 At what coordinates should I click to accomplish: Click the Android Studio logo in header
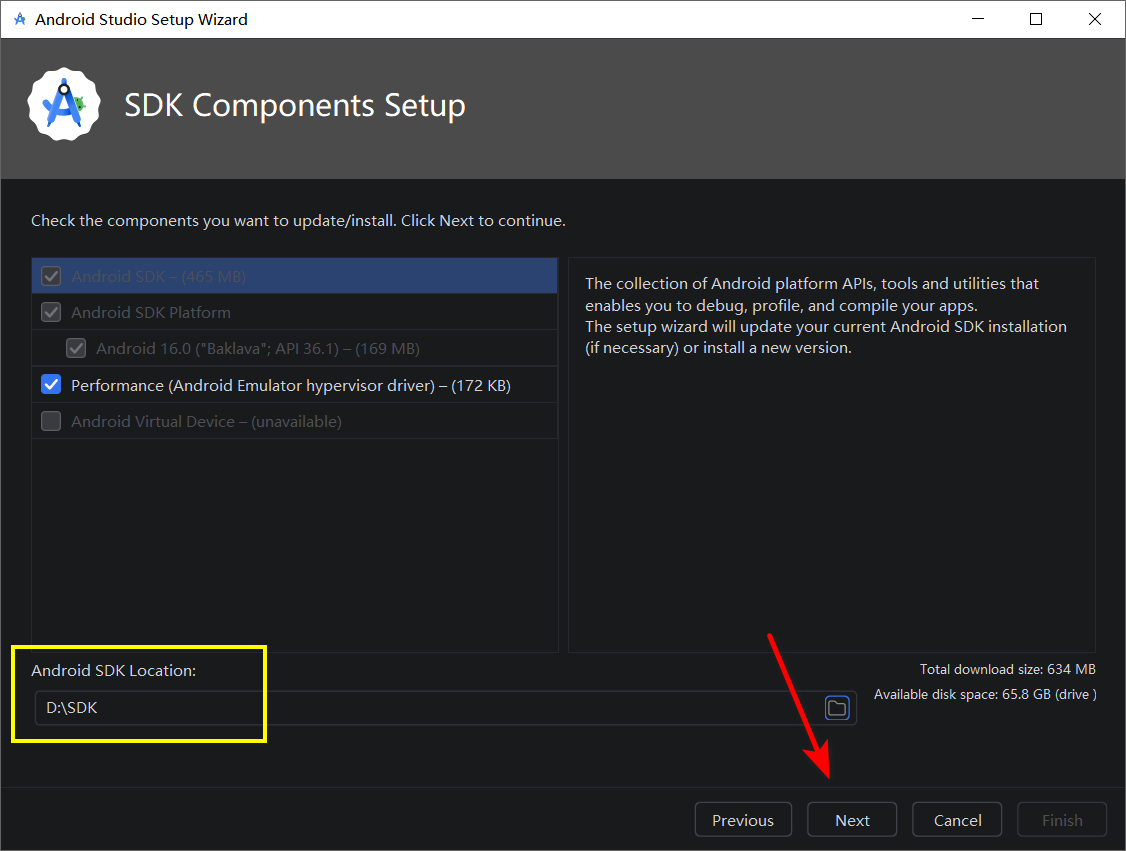[65, 105]
